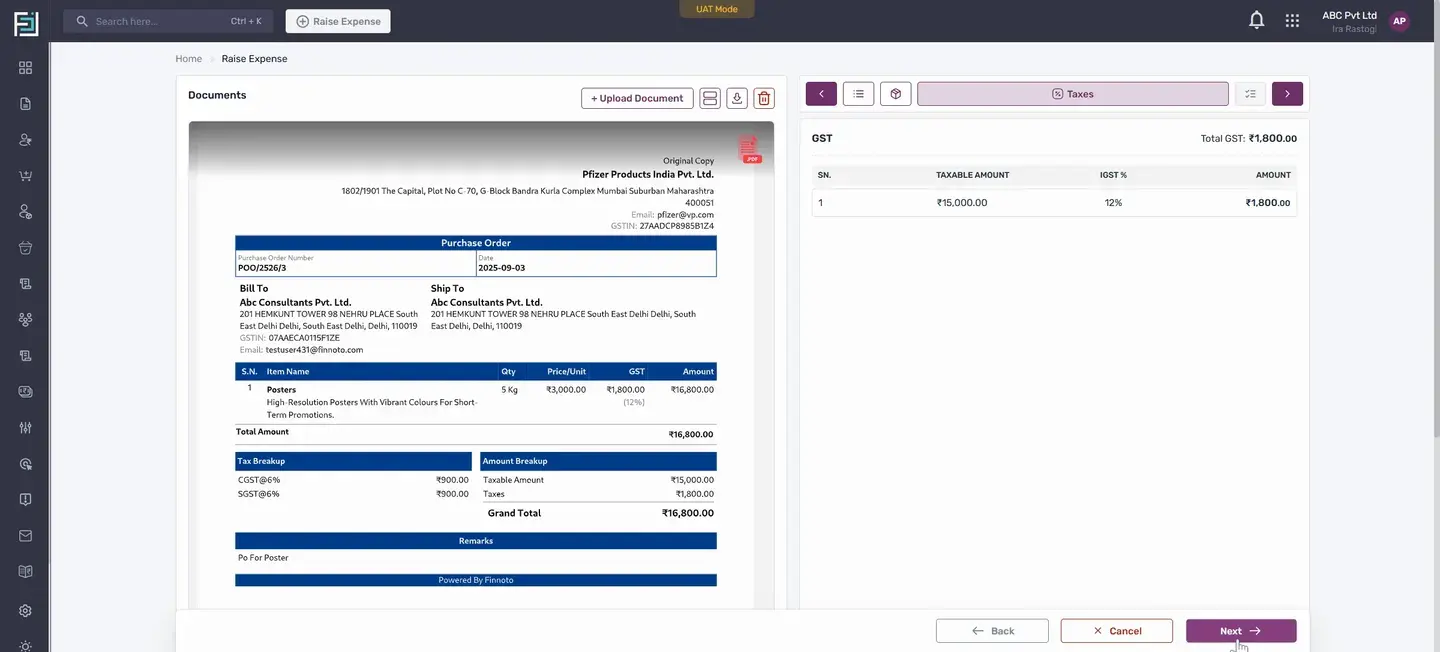
Task: Click the Raise Expense breadcrumb
Action: [x=254, y=59]
